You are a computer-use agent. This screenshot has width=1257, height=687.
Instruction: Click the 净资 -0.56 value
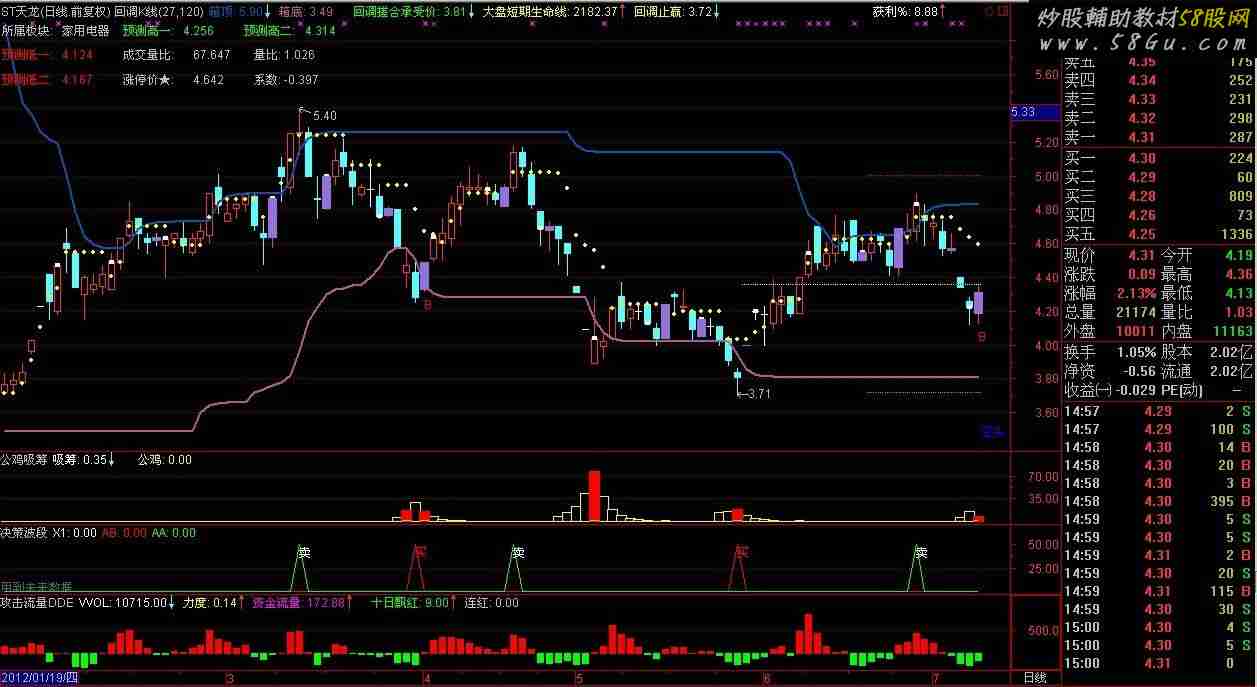coord(1110,371)
